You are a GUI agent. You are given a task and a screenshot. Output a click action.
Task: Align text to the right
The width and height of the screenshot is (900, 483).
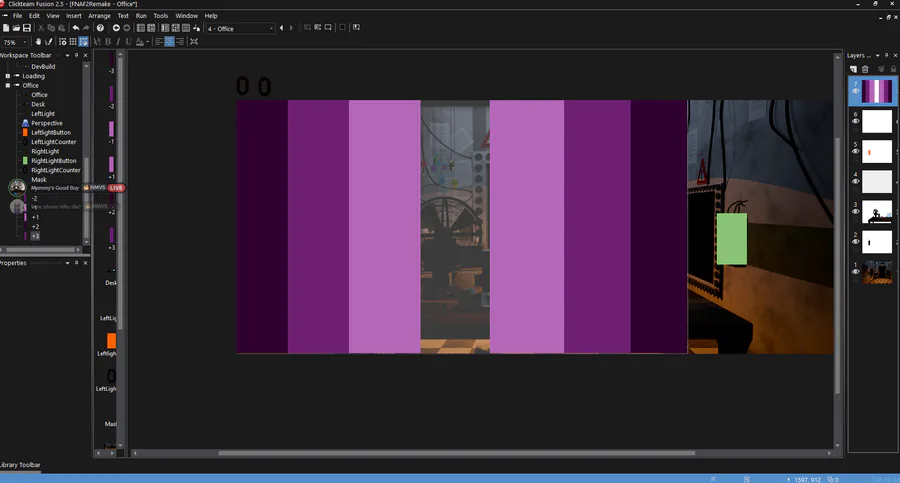click(x=180, y=41)
